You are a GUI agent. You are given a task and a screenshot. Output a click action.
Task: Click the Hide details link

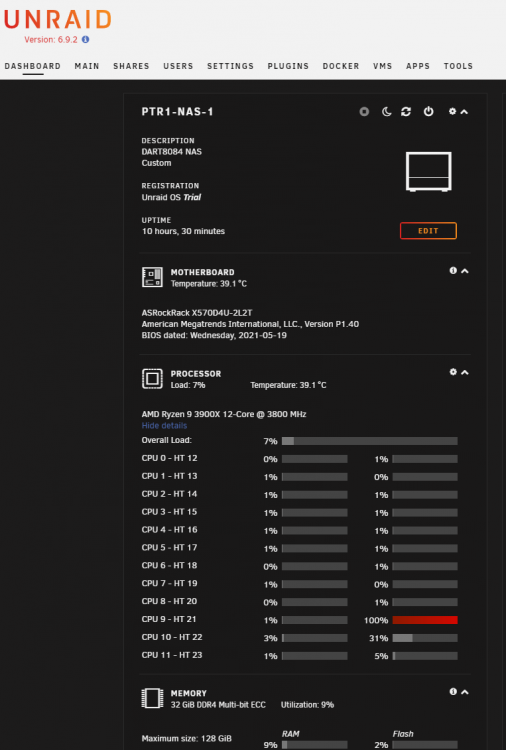[x=164, y=426]
